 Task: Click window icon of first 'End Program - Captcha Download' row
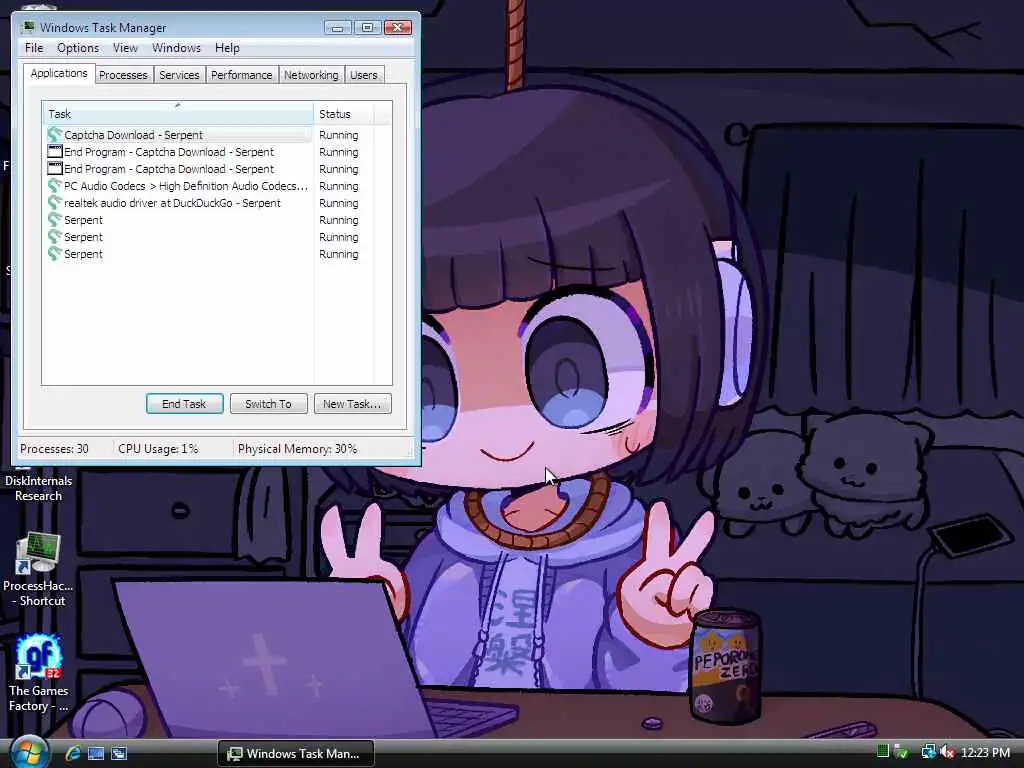pyautogui.click(x=55, y=152)
